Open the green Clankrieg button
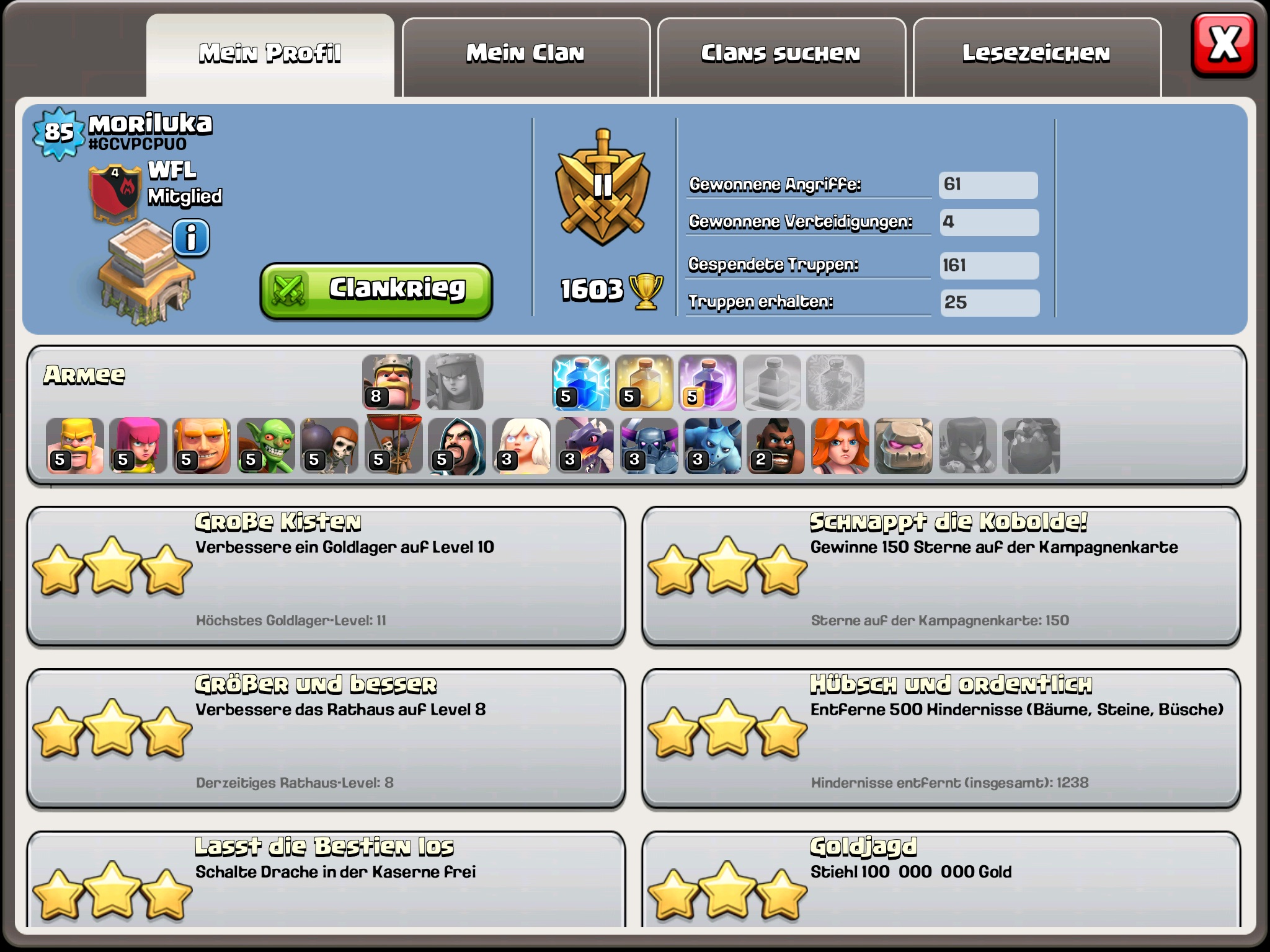 [376, 291]
